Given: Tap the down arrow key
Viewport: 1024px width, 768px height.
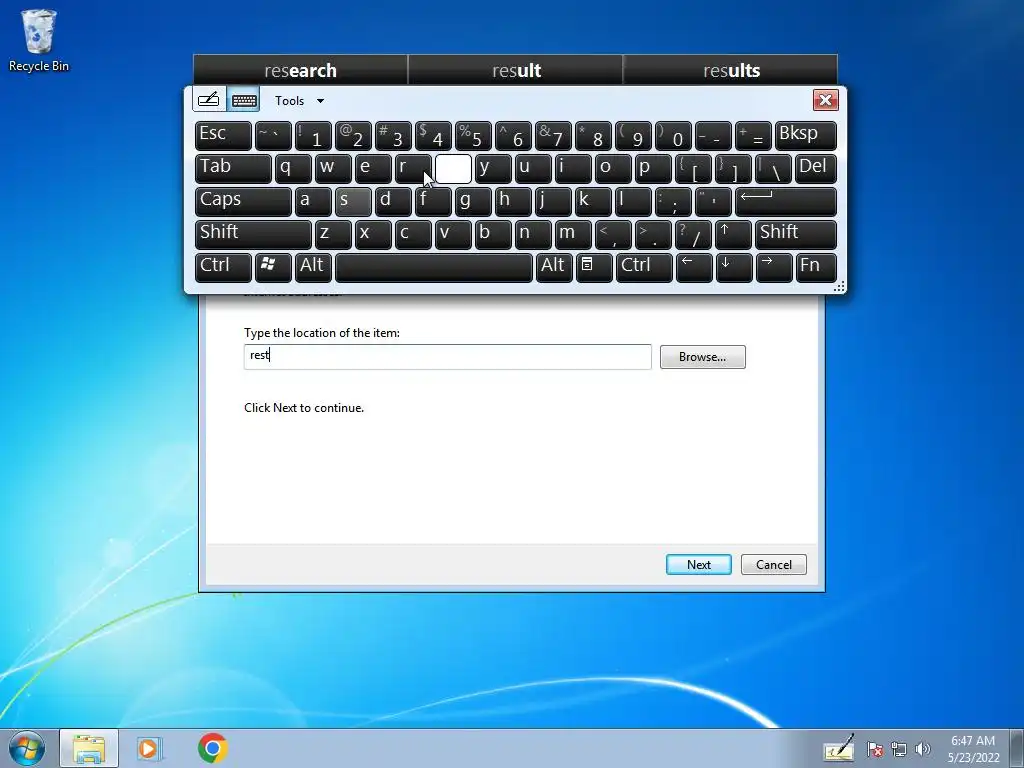Looking at the screenshot, I should [734, 267].
